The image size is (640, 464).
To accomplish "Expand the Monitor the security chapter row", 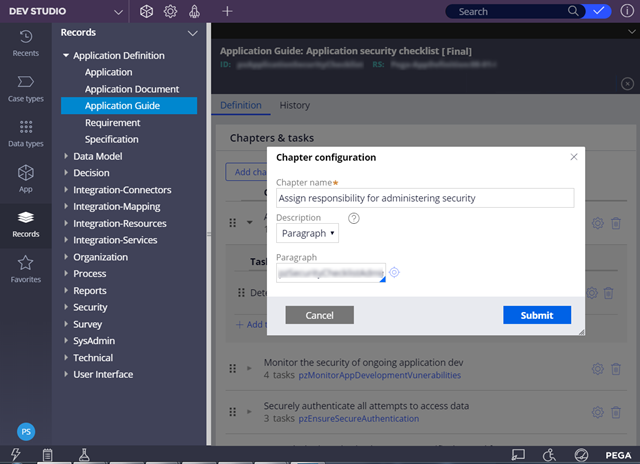I will click(x=250, y=368).
